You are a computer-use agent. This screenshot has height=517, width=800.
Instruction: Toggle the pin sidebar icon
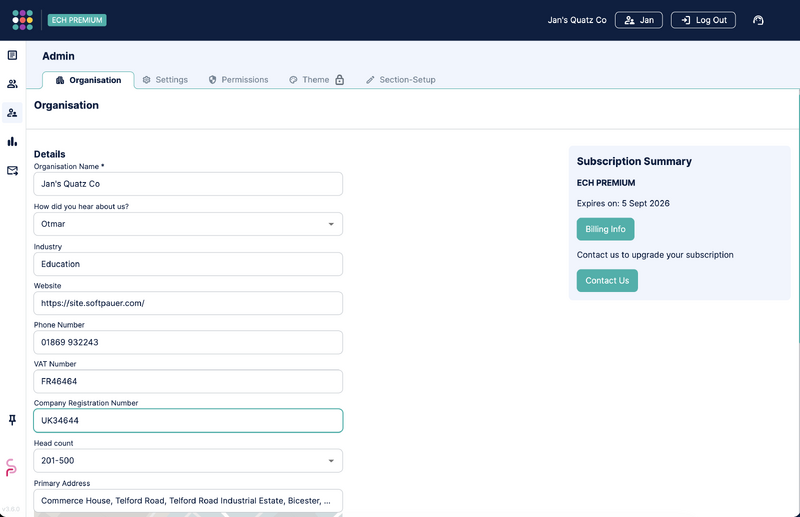coord(12,420)
